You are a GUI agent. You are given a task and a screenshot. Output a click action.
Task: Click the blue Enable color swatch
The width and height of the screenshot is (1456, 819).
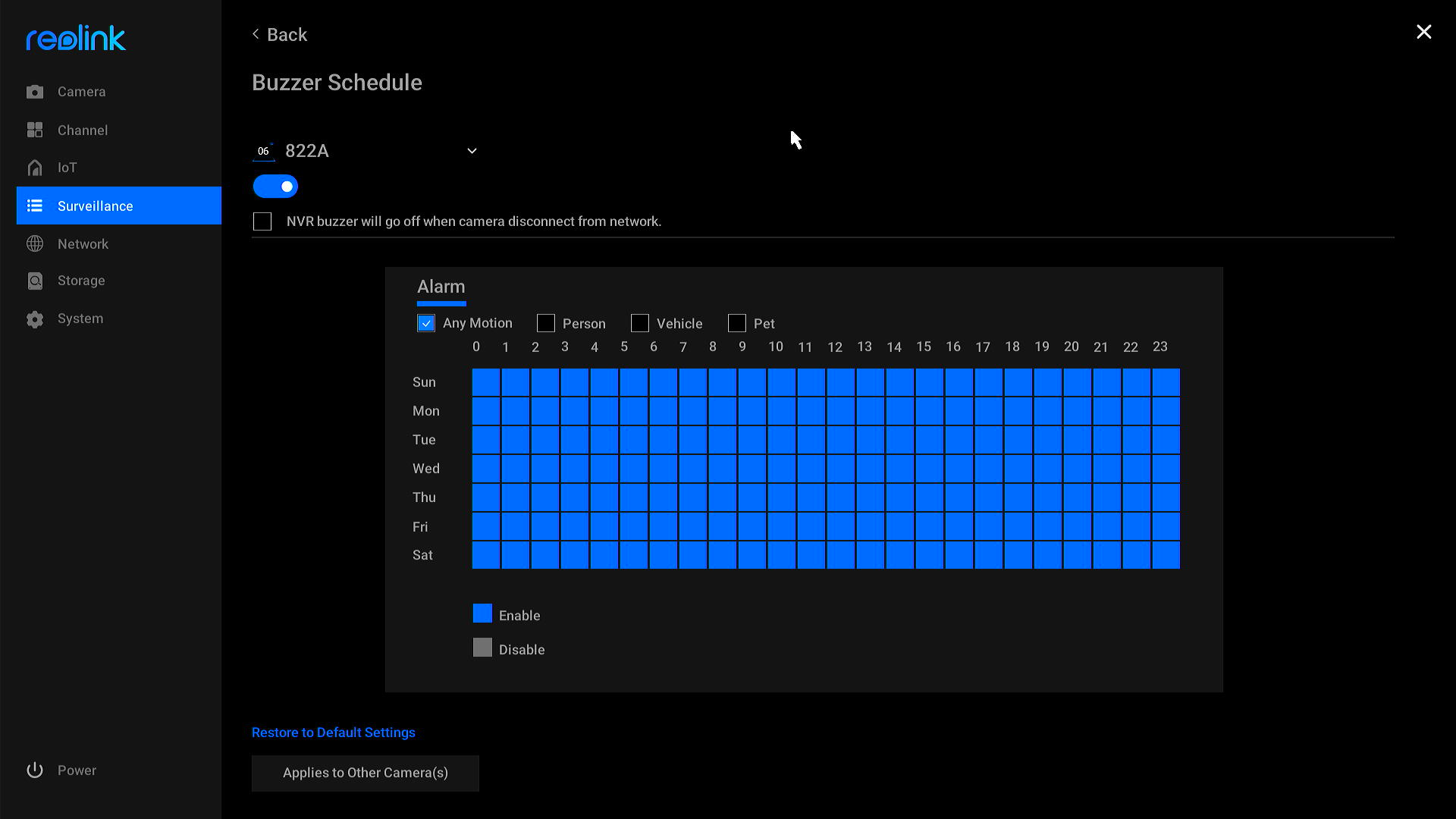(x=482, y=613)
